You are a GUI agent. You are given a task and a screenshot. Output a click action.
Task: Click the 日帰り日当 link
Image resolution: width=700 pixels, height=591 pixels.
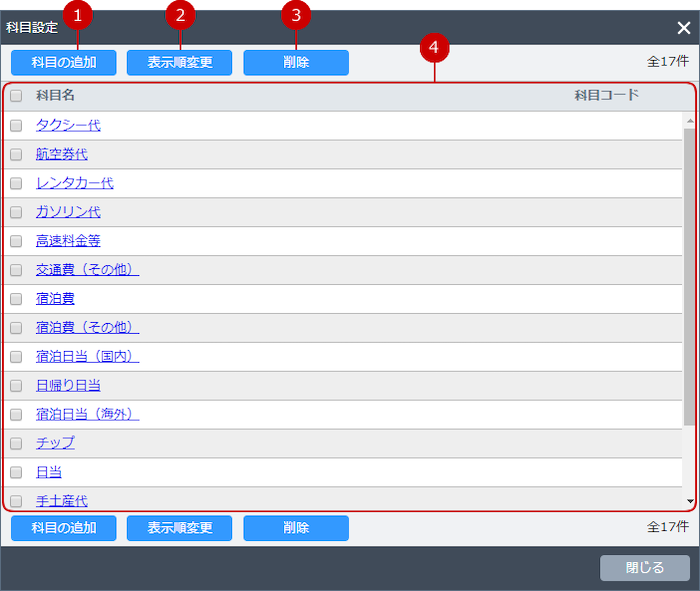[x=68, y=385]
